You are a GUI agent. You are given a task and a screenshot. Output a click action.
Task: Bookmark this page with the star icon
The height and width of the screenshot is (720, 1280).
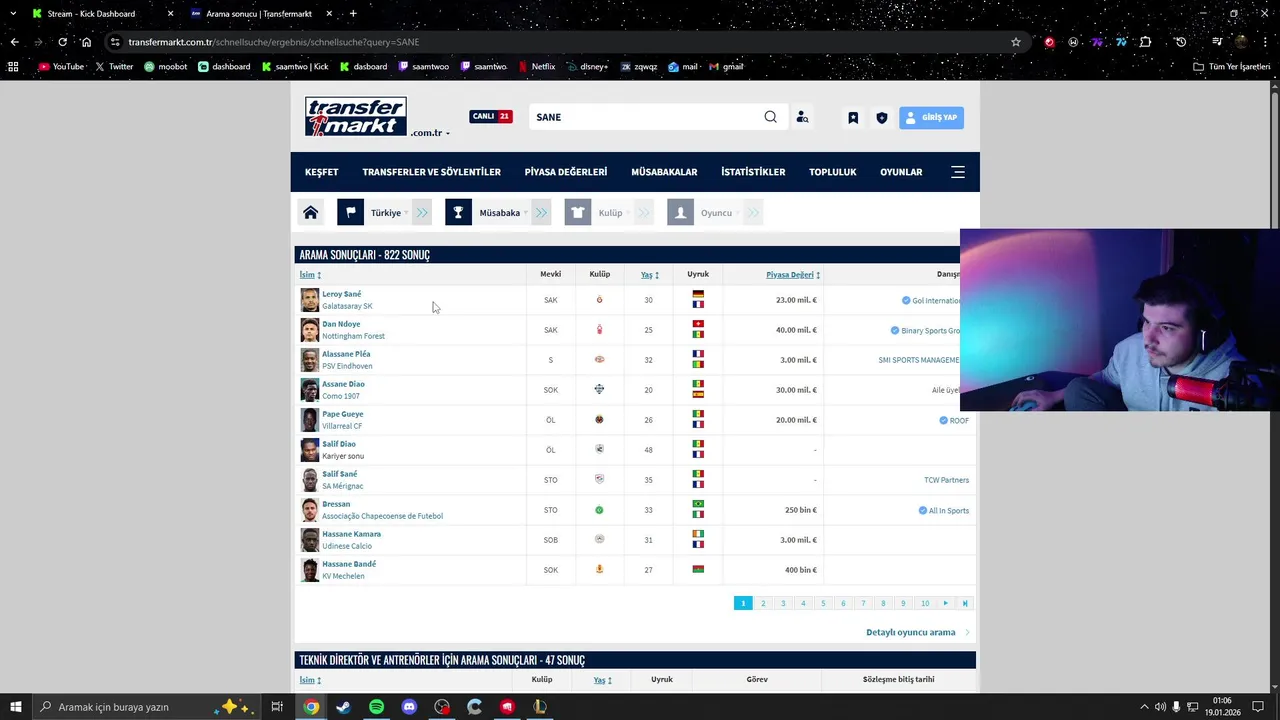(x=1016, y=42)
